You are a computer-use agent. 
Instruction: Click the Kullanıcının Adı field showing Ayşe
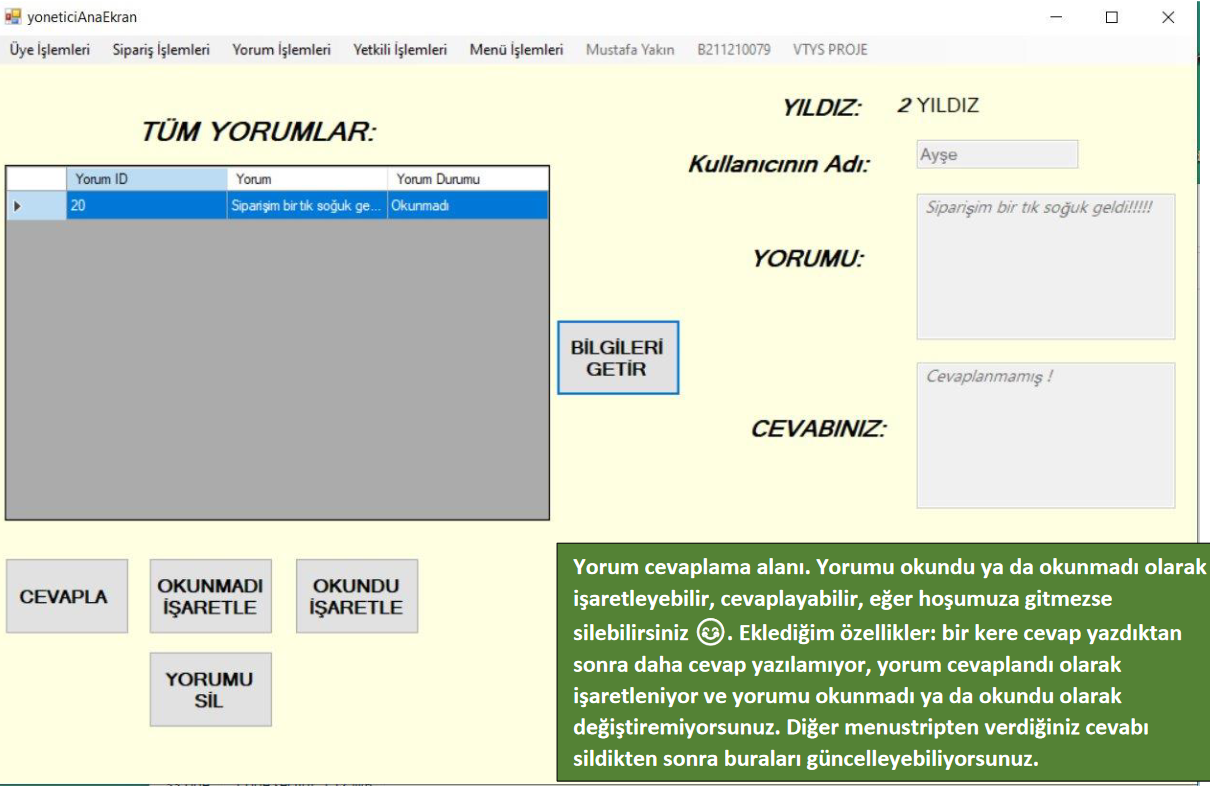coord(997,155)
